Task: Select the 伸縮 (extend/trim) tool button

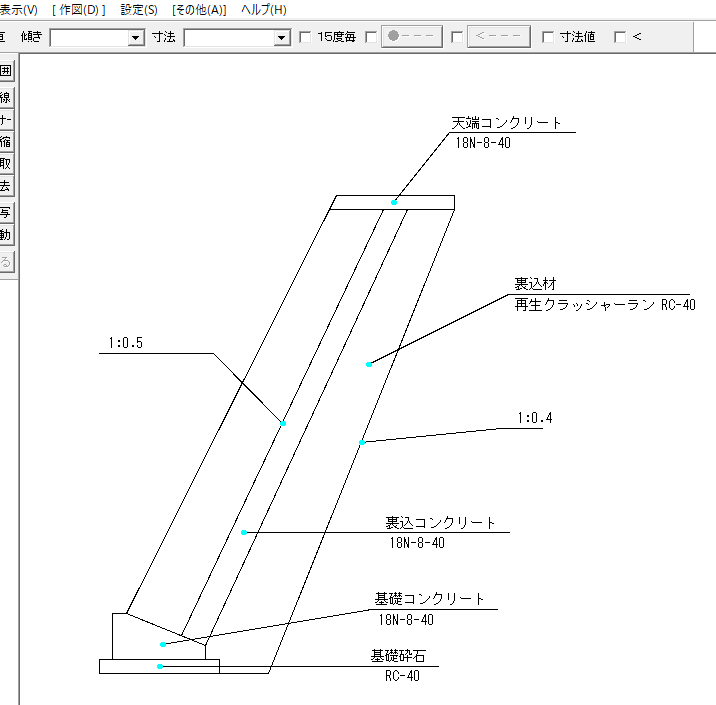Action: click(5, 142)
